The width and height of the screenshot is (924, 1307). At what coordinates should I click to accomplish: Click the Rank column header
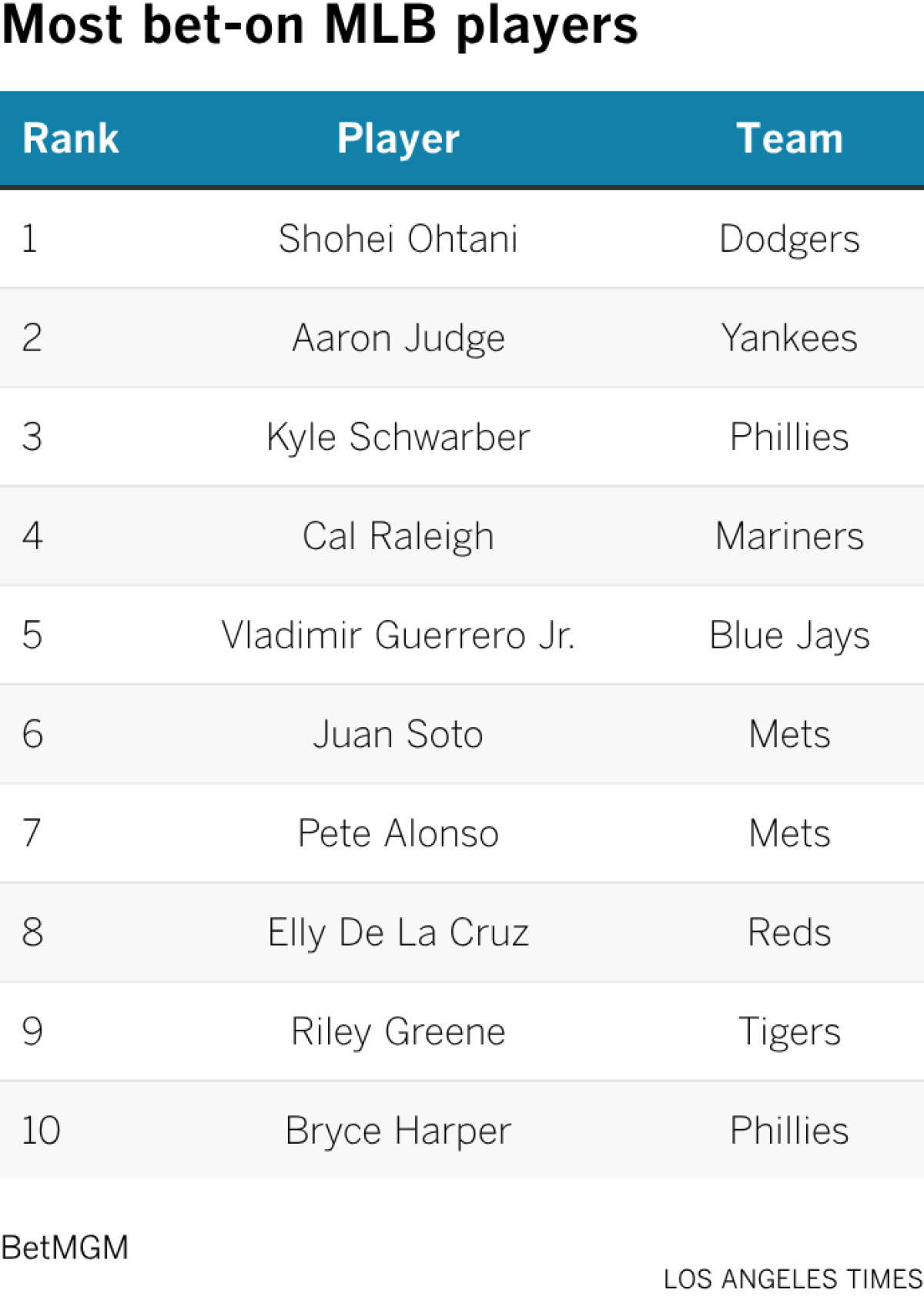(x=71, y=139)
